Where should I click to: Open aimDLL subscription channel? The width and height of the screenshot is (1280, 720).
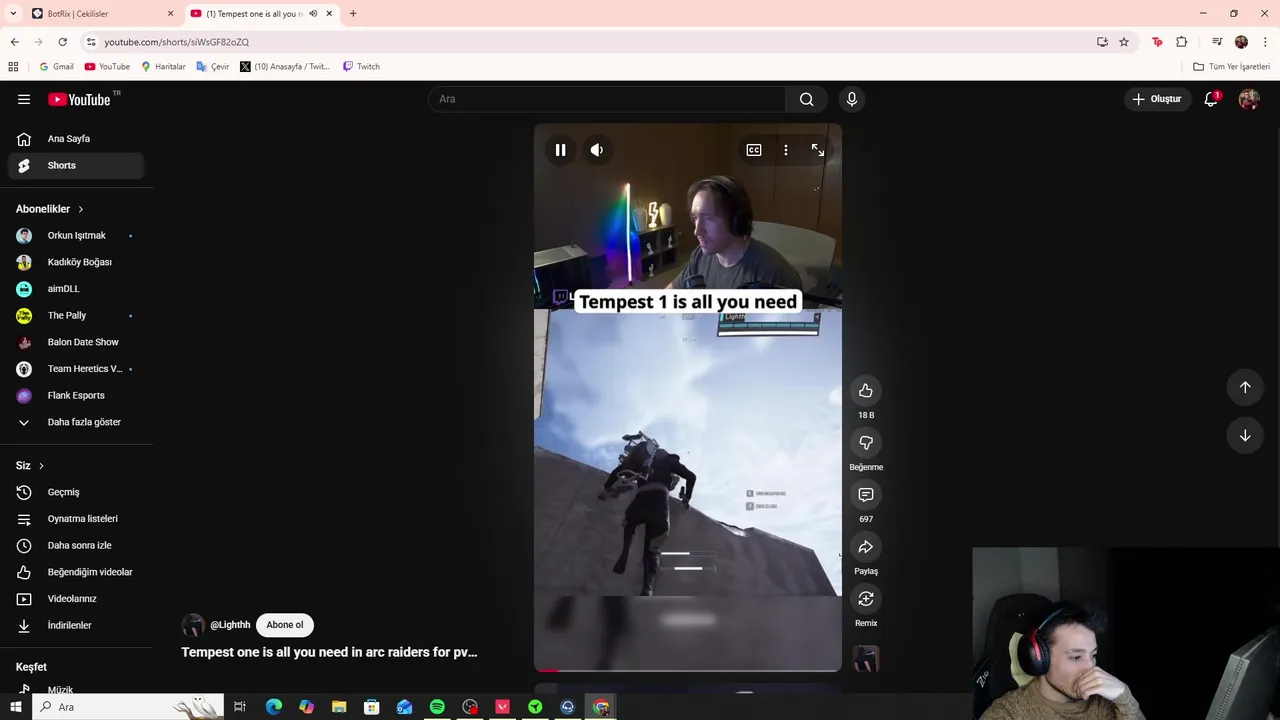coord(76,289)
